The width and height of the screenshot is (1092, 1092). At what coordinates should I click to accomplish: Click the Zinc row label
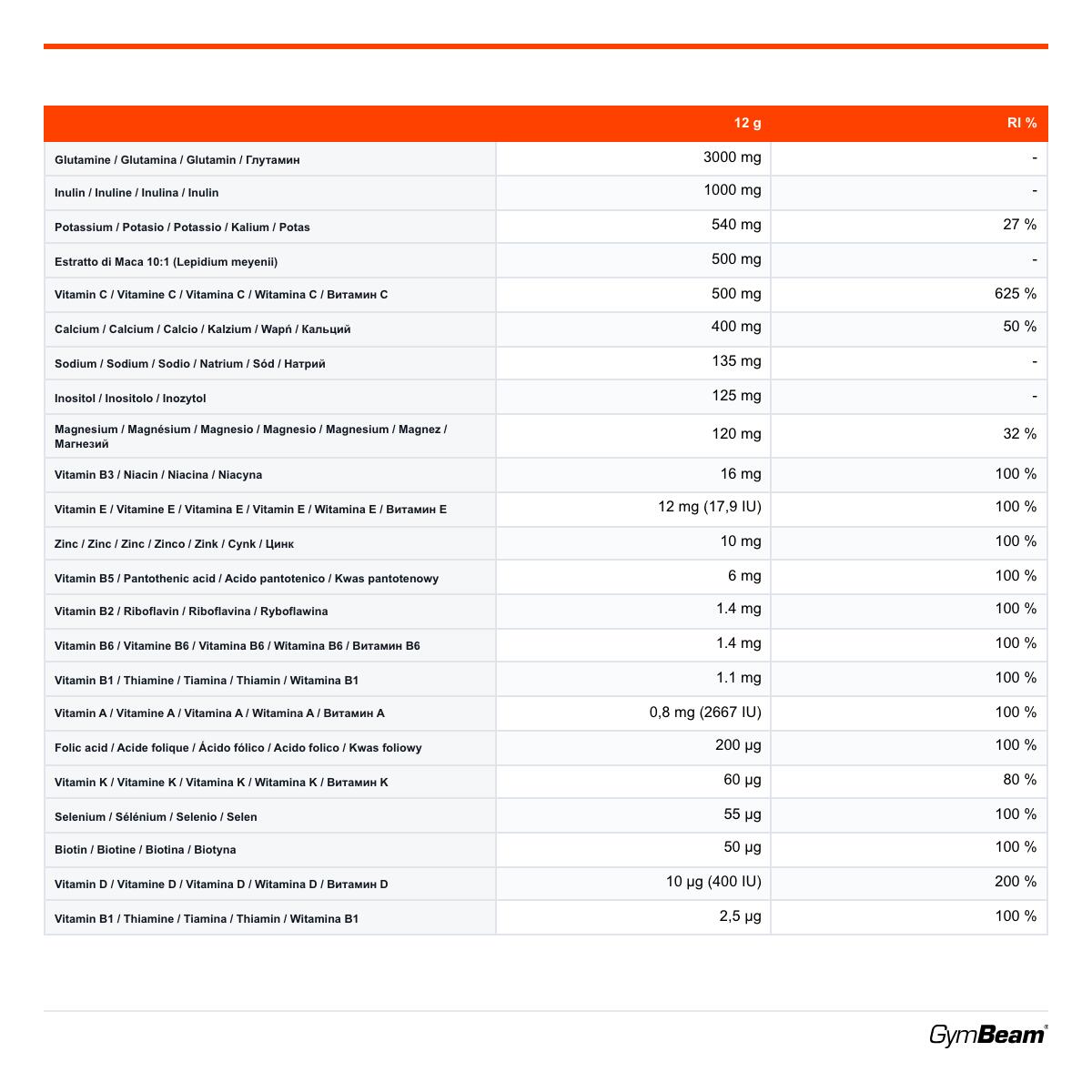[174, 544]
